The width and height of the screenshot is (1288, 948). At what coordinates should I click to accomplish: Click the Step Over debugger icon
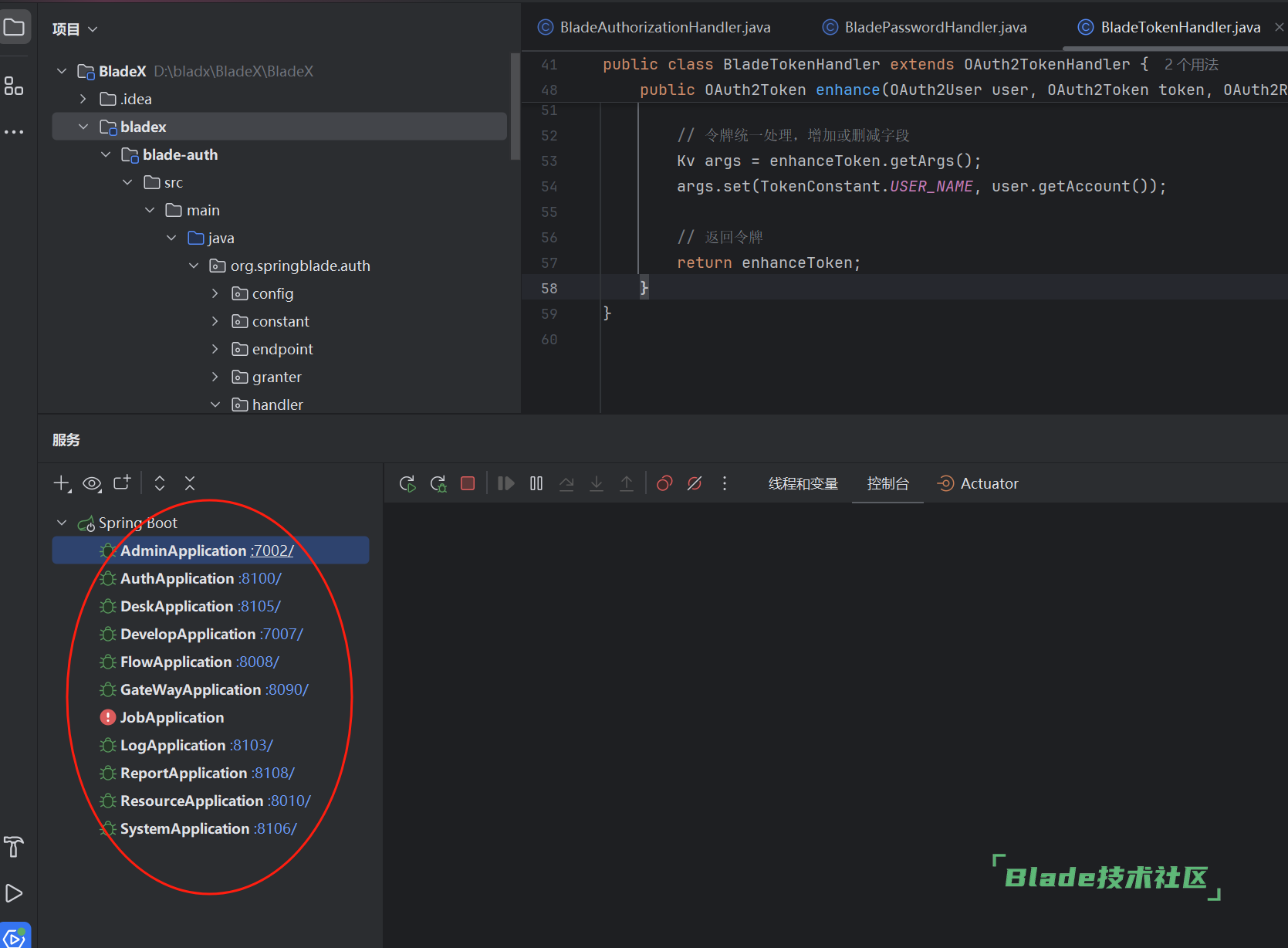(566, 483)
